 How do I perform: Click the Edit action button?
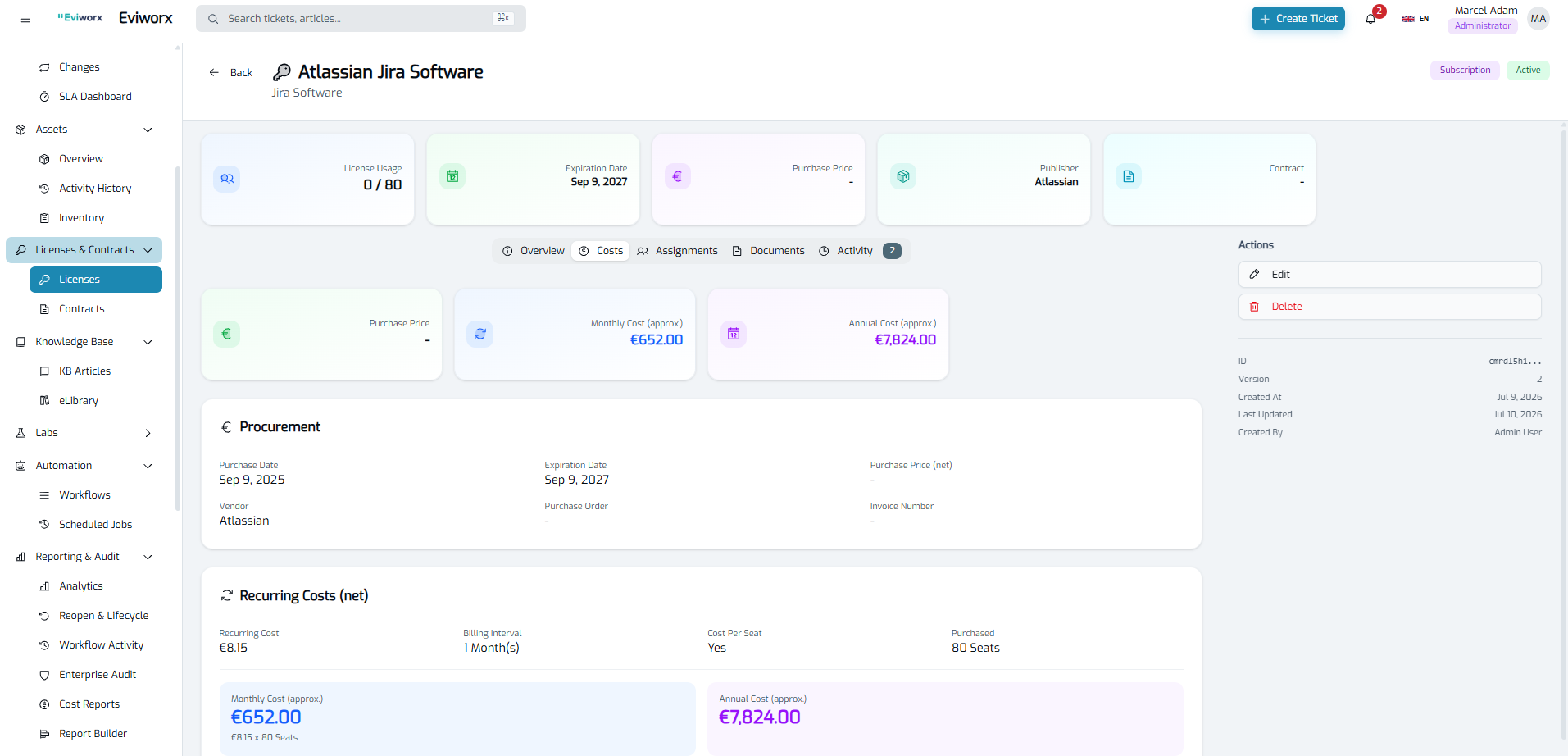(1390, 275)
